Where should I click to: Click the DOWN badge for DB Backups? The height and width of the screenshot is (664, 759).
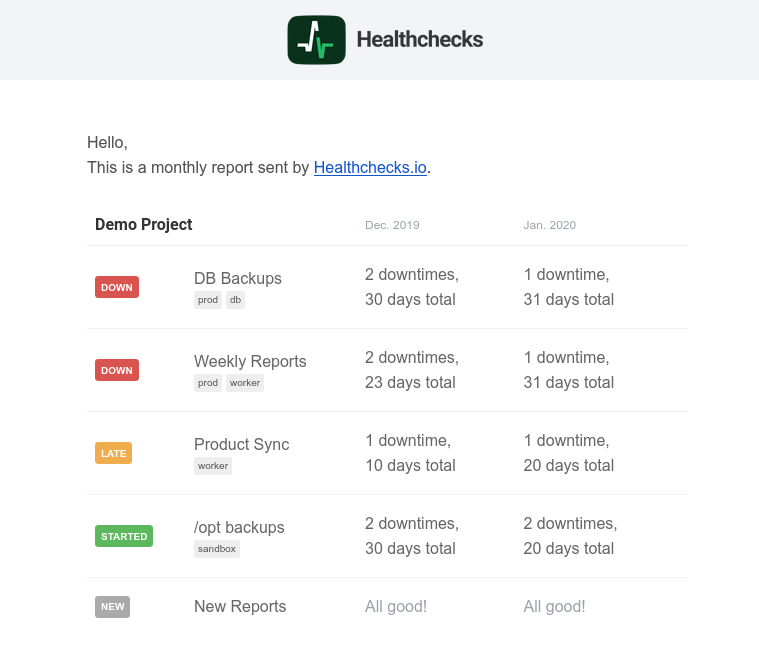pos(117,287)
